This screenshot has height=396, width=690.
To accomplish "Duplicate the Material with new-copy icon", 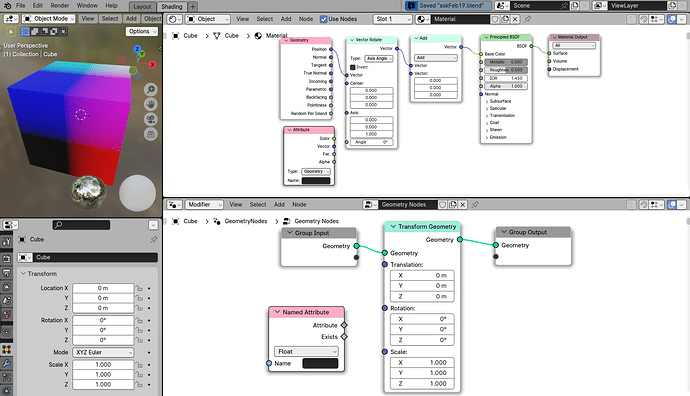I will point(505,19).
